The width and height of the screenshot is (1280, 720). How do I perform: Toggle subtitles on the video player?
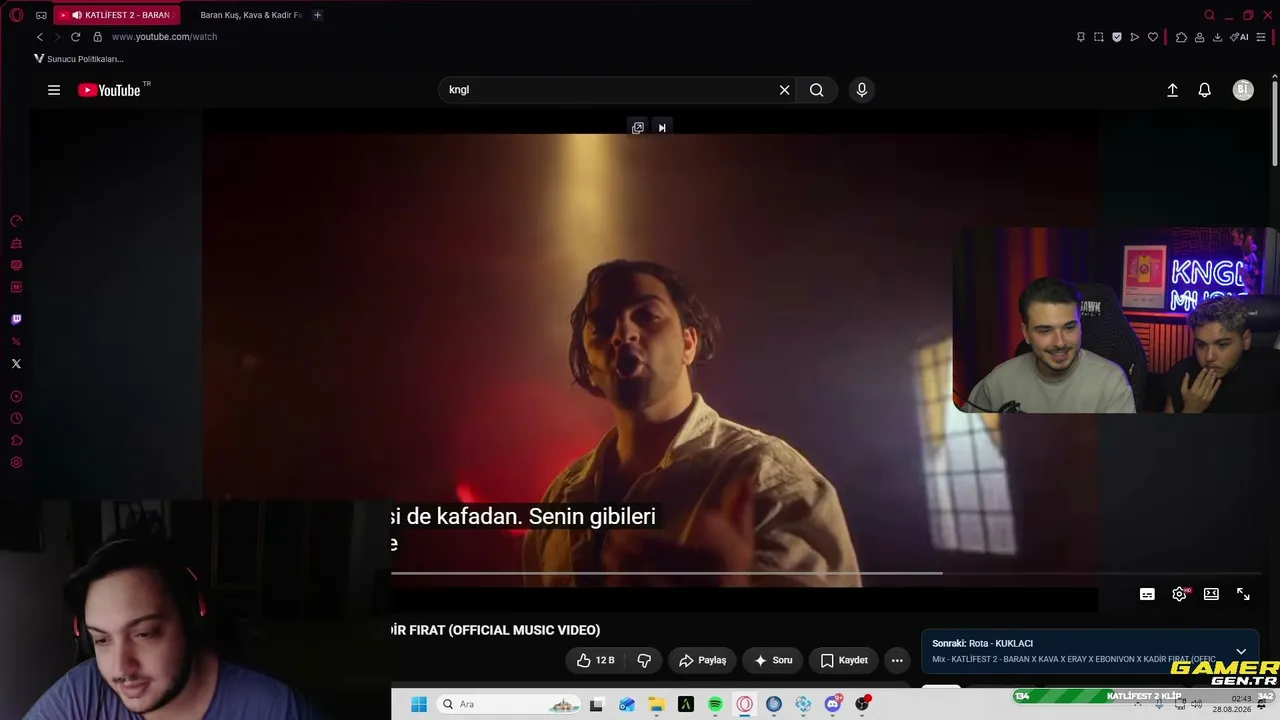pos(1147,594)
